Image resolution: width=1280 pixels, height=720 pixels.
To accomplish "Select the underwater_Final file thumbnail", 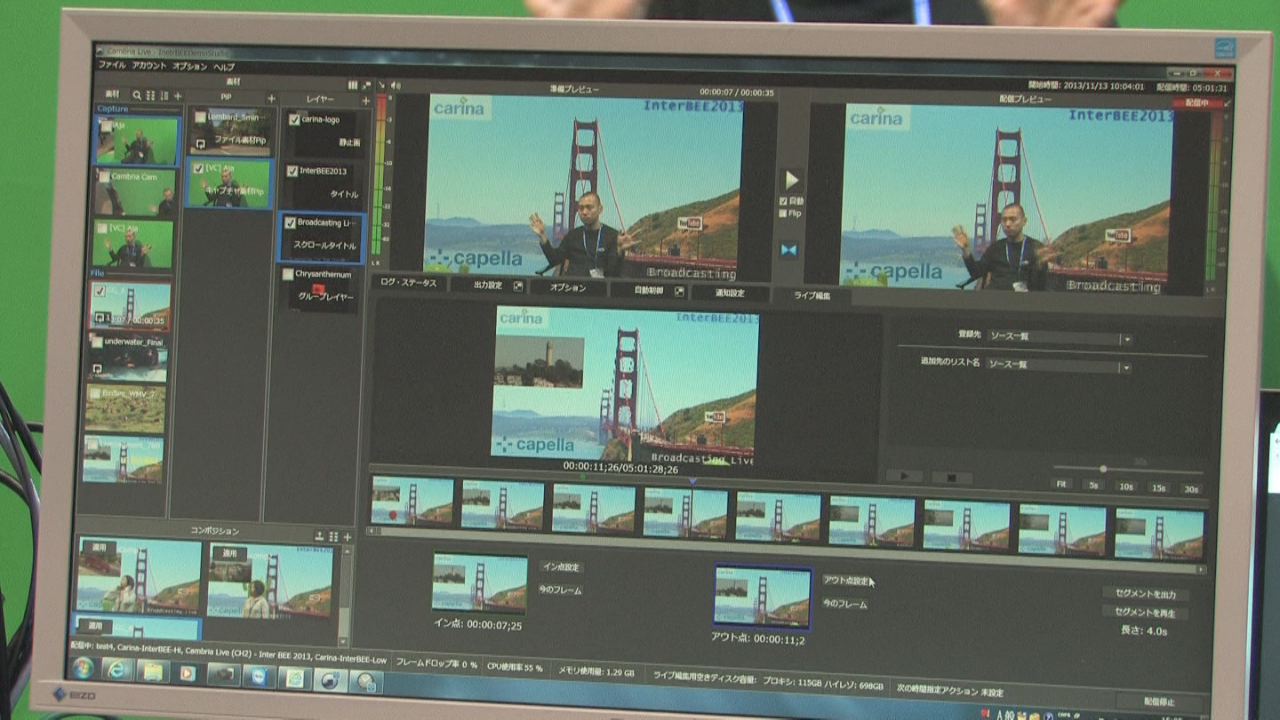I will click(x=127, y=357).
